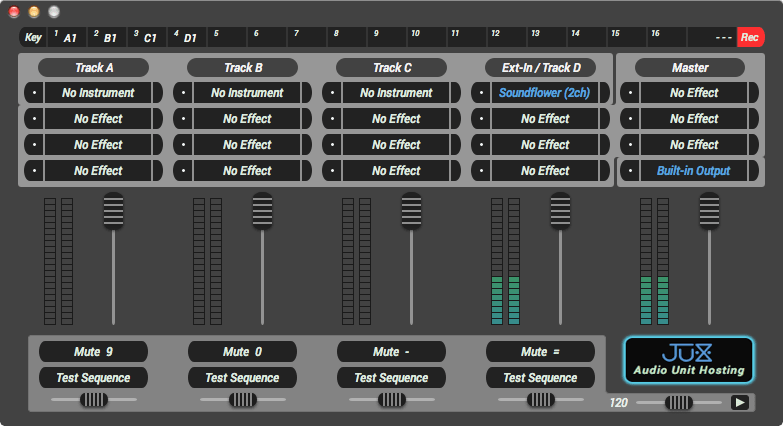Toggle the Mute 0 button for Track B
The height and width of the screenshot is (426, 783).
pos(242,352)
